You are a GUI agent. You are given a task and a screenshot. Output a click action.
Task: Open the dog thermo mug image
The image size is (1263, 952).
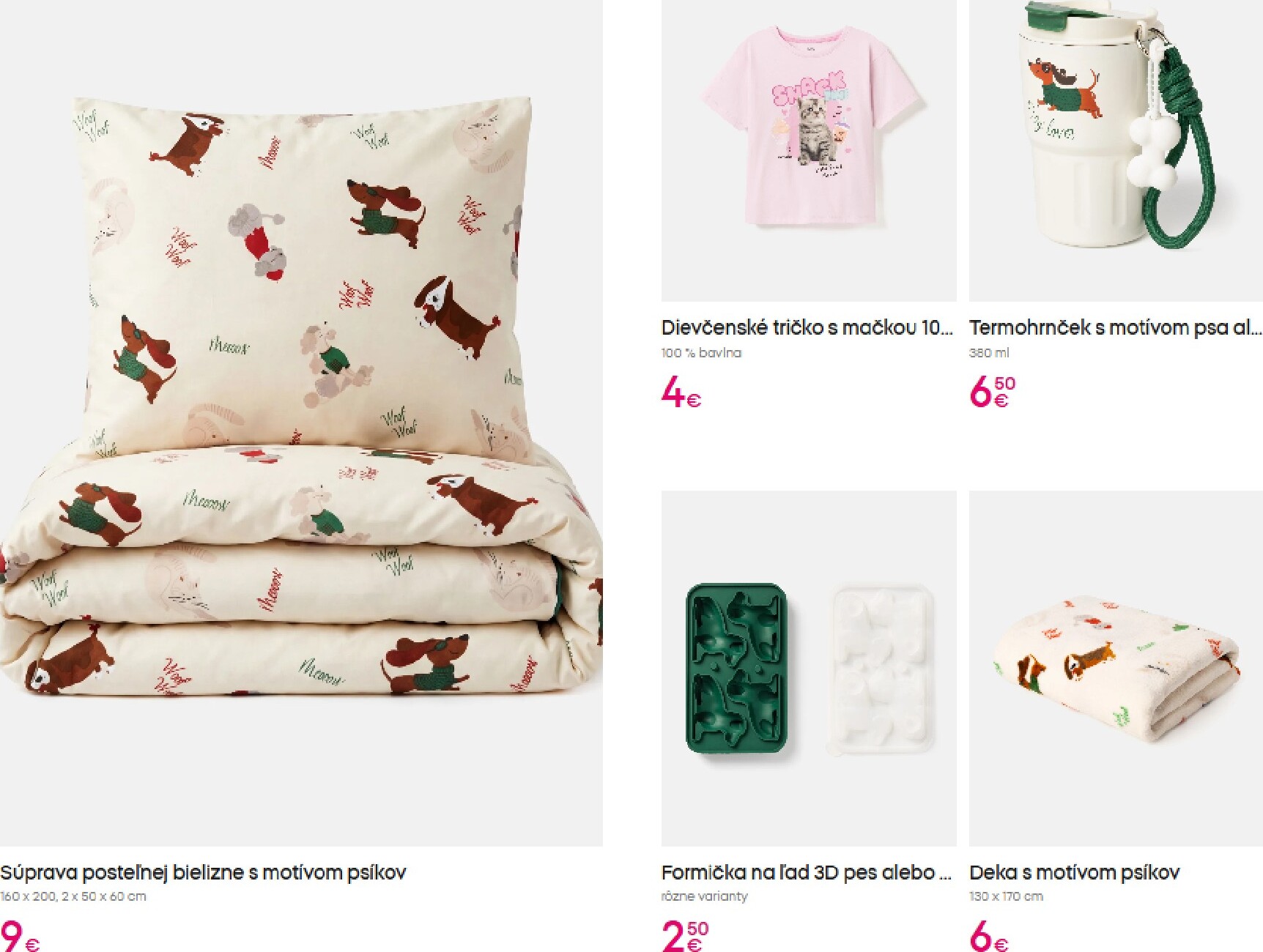1116,151
